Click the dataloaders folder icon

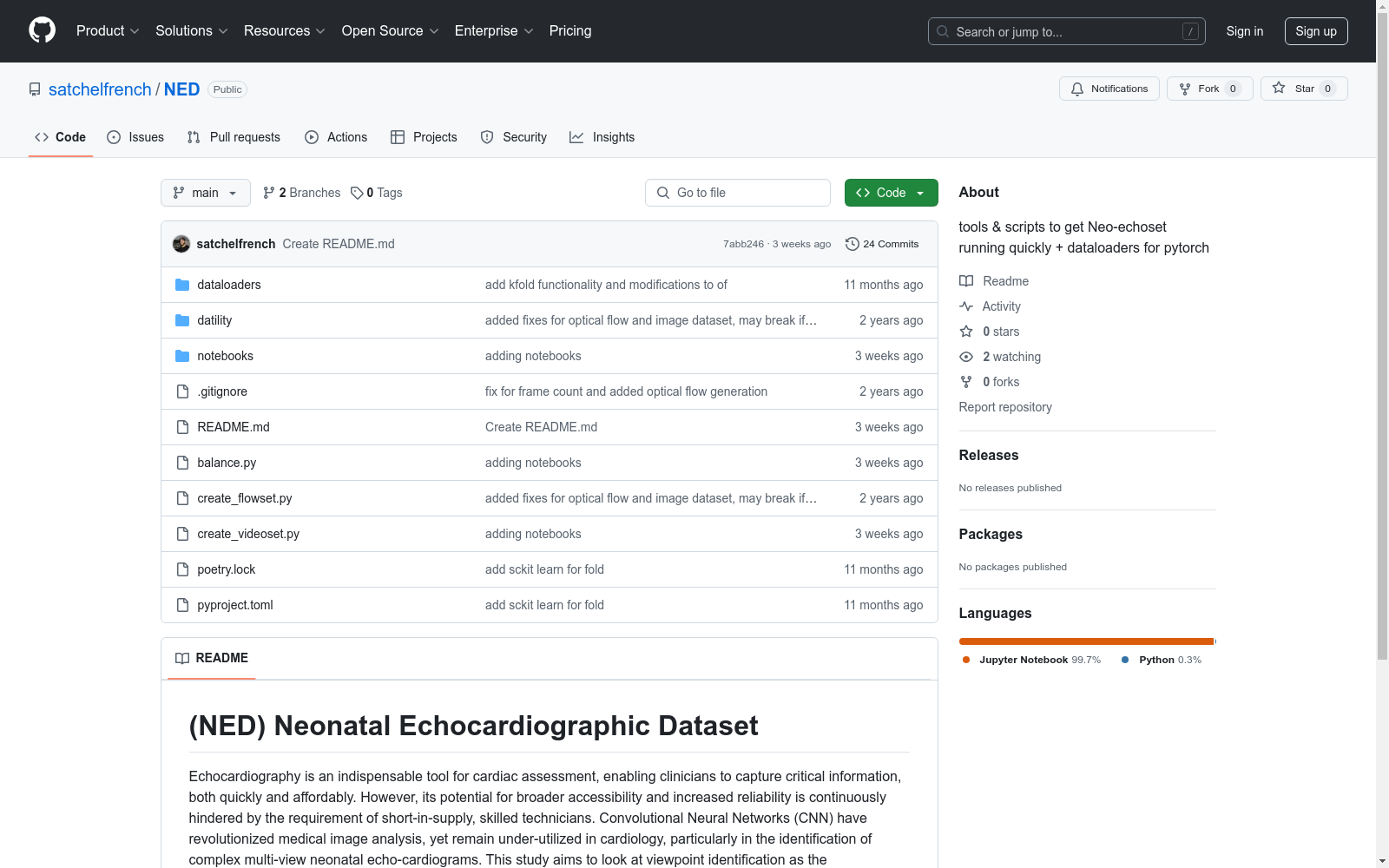click(x=182, y=285)
